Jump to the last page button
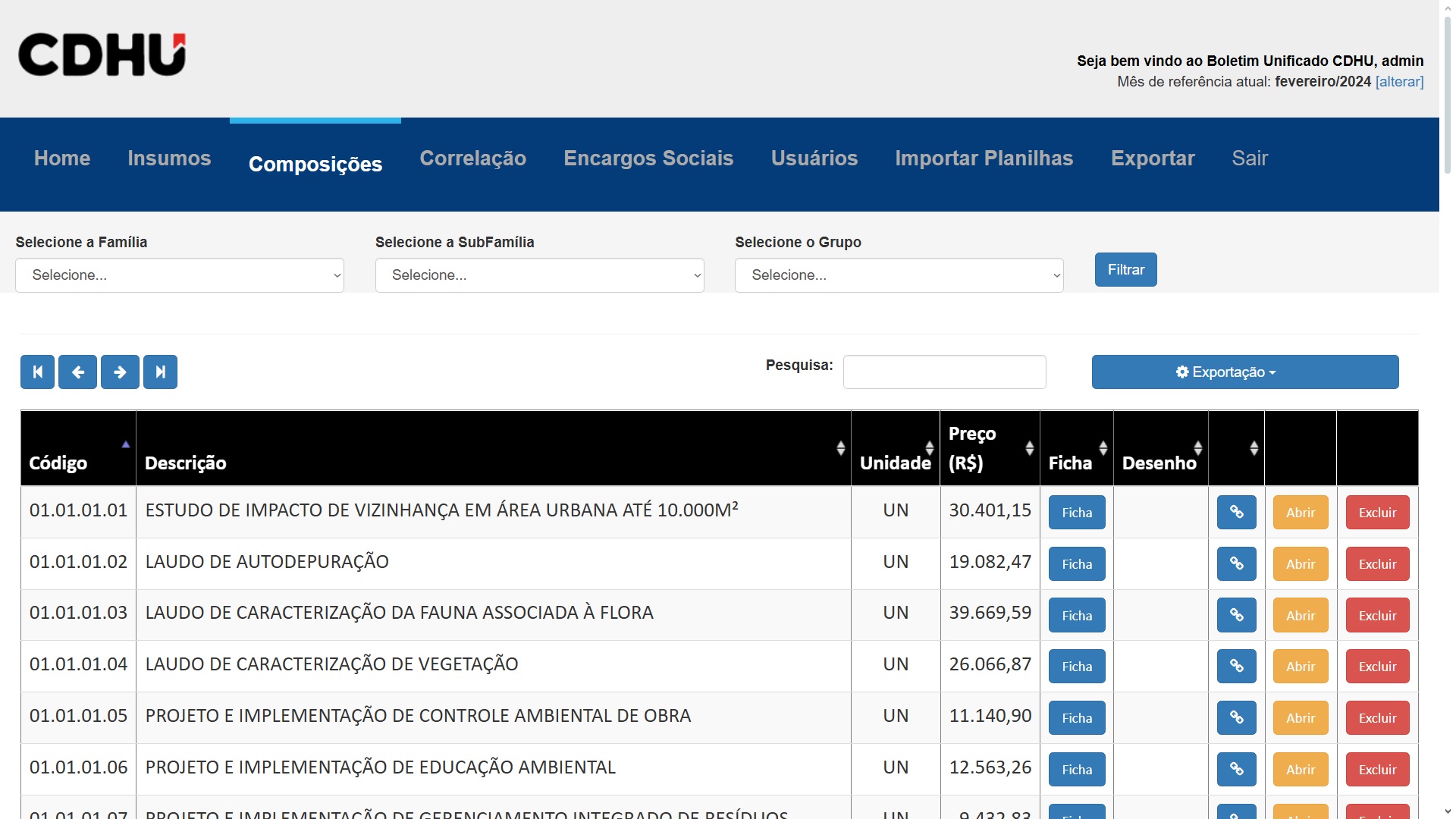 click(160, 372)
